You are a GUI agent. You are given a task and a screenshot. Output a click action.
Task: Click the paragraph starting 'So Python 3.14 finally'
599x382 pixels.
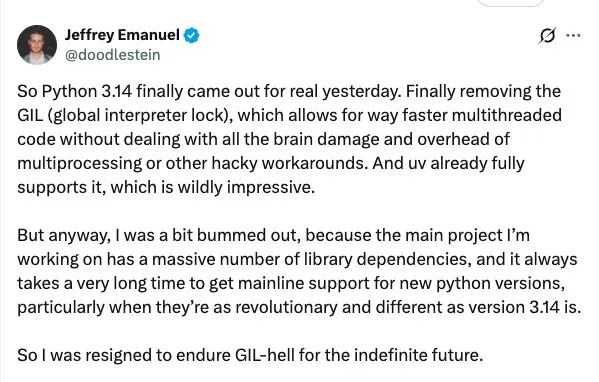(x=290, y=139)
